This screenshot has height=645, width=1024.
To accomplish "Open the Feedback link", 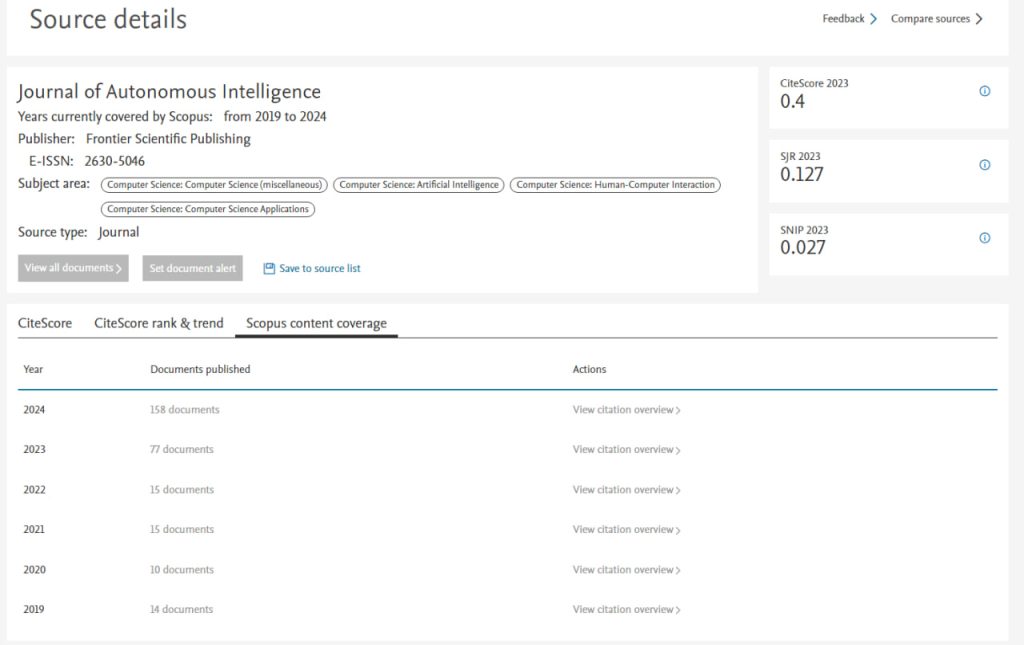I will click(849, 19).
